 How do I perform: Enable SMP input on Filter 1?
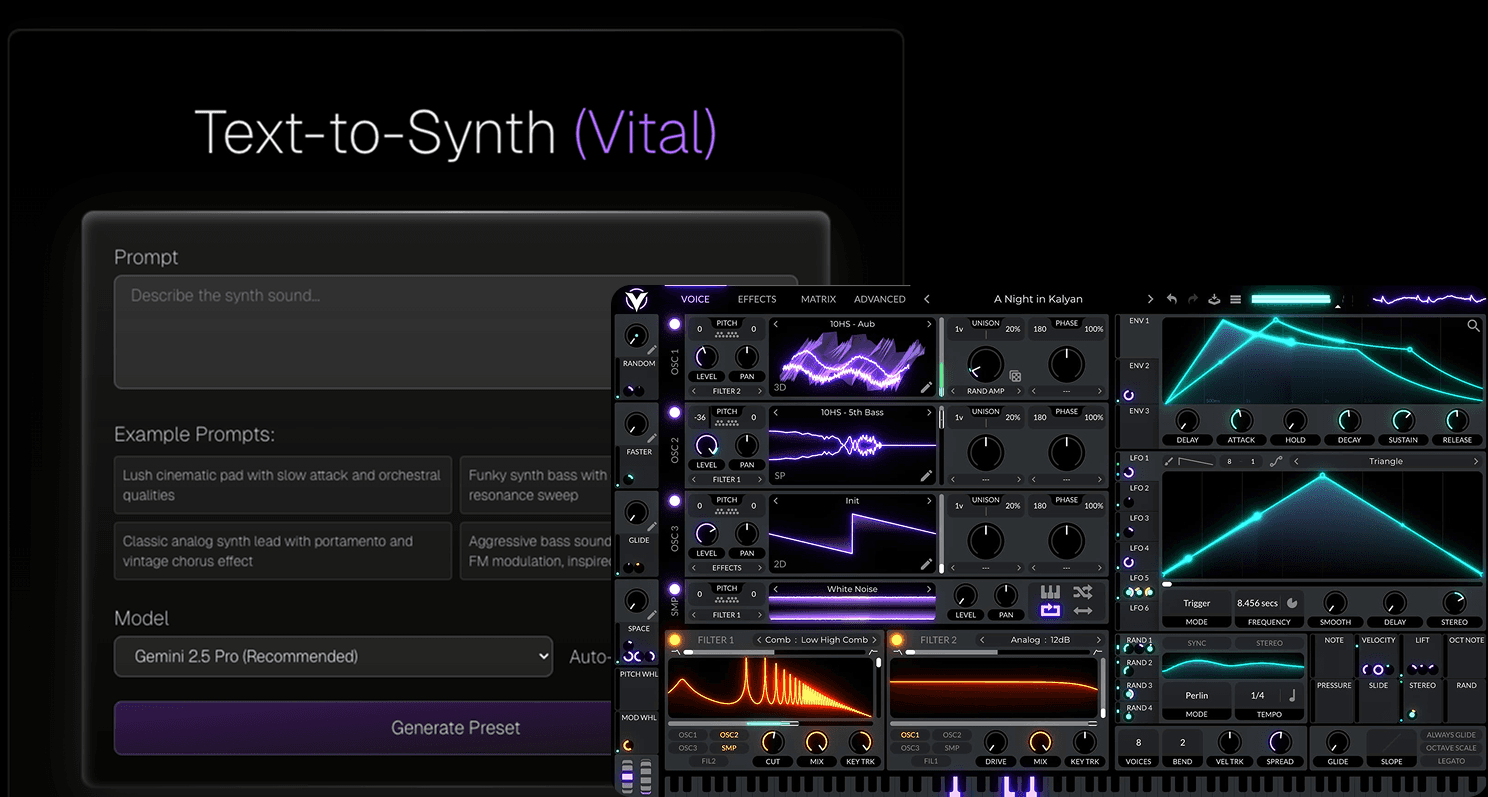coord(729,748)
